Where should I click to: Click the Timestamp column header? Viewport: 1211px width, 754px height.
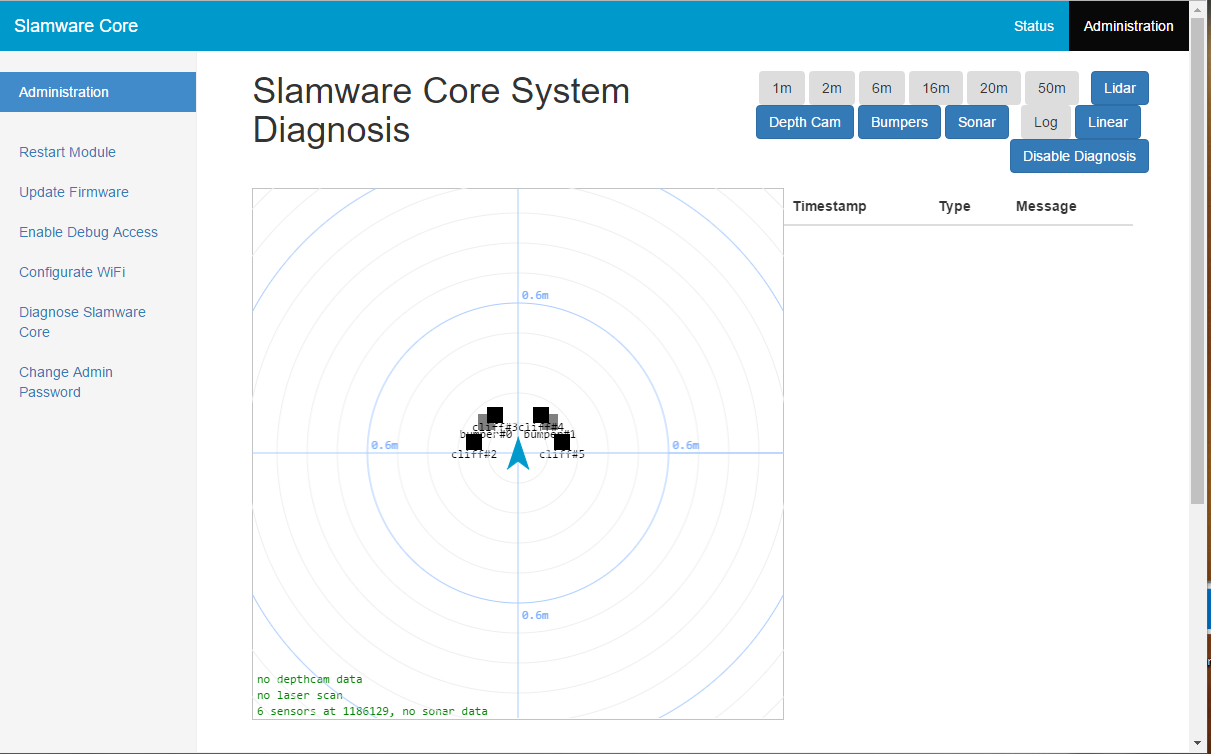tap(830, 206)
